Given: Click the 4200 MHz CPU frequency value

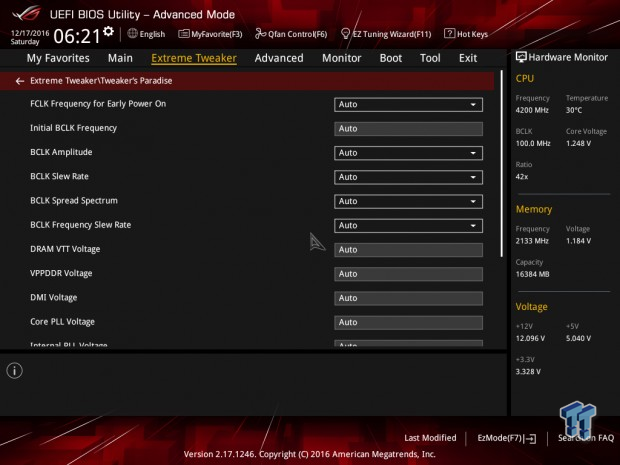Looking at the screenshot, I should click(x=532, y=110).
